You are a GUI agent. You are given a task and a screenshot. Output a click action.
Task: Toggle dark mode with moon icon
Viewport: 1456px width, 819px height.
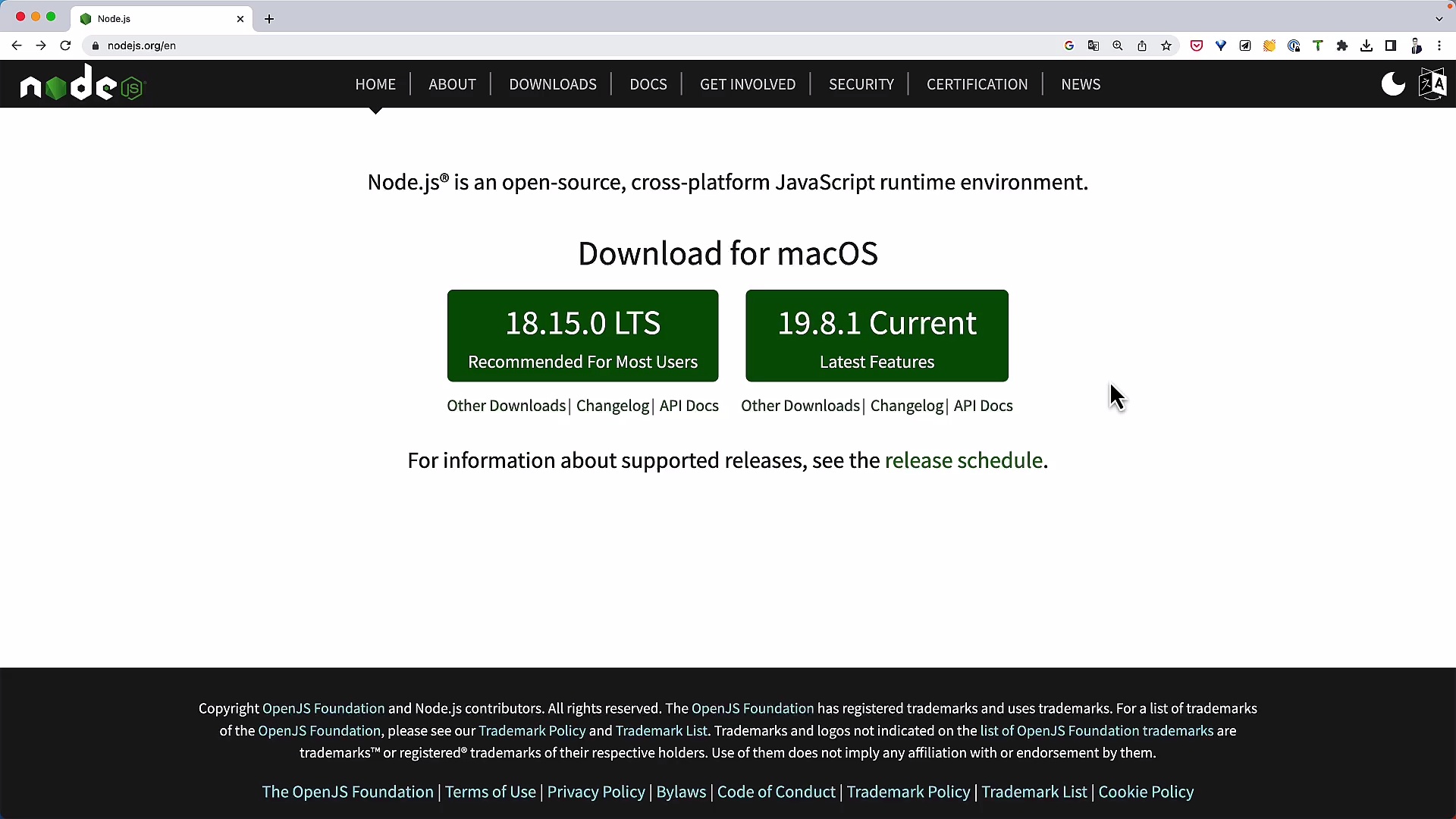[x=1392, y=84]
